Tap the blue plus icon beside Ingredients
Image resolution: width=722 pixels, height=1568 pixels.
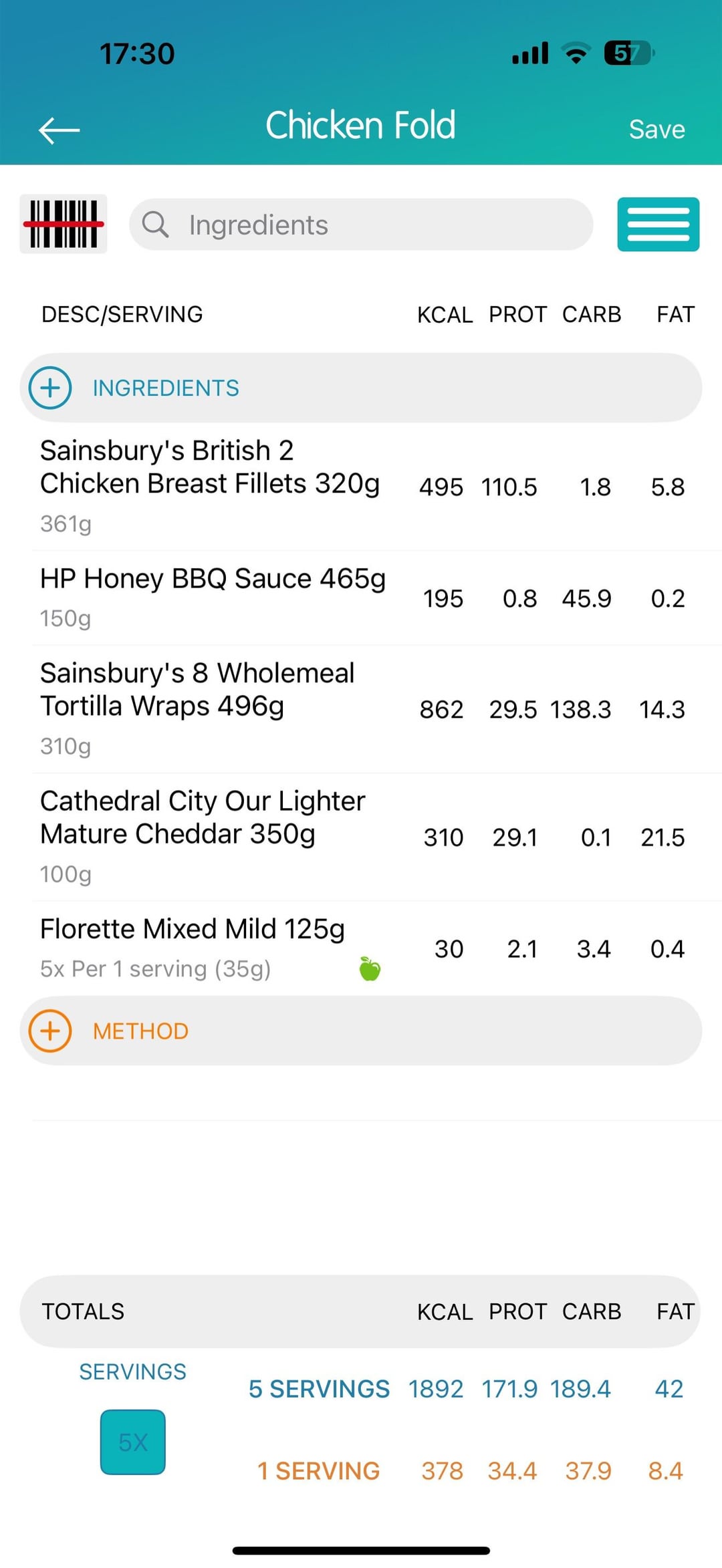tap(50, 388)
